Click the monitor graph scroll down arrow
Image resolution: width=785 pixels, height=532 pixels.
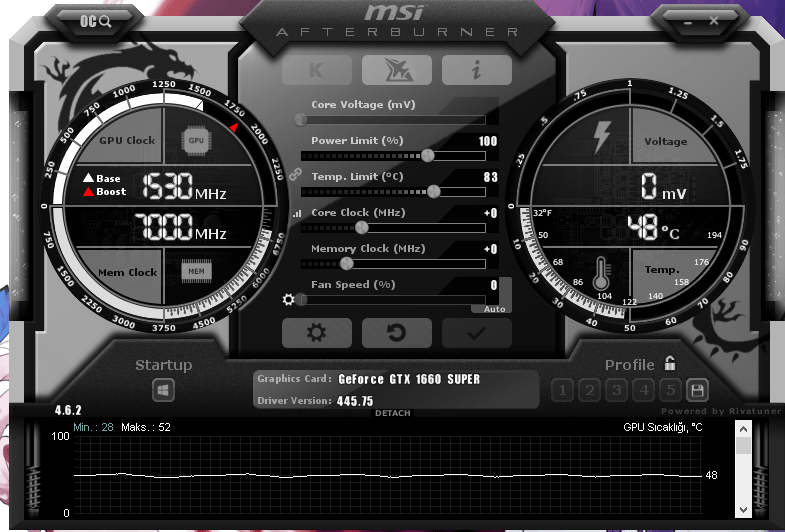743,510
